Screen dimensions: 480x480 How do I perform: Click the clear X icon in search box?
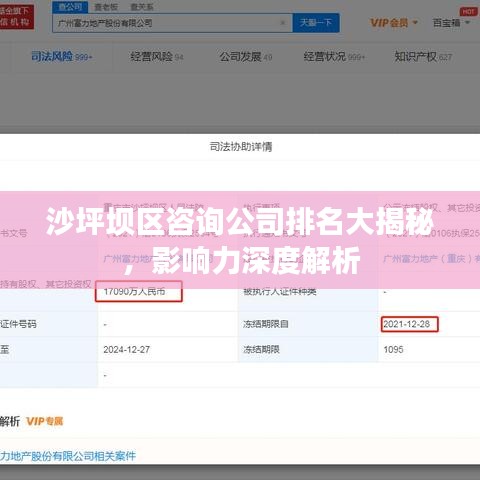283,23
